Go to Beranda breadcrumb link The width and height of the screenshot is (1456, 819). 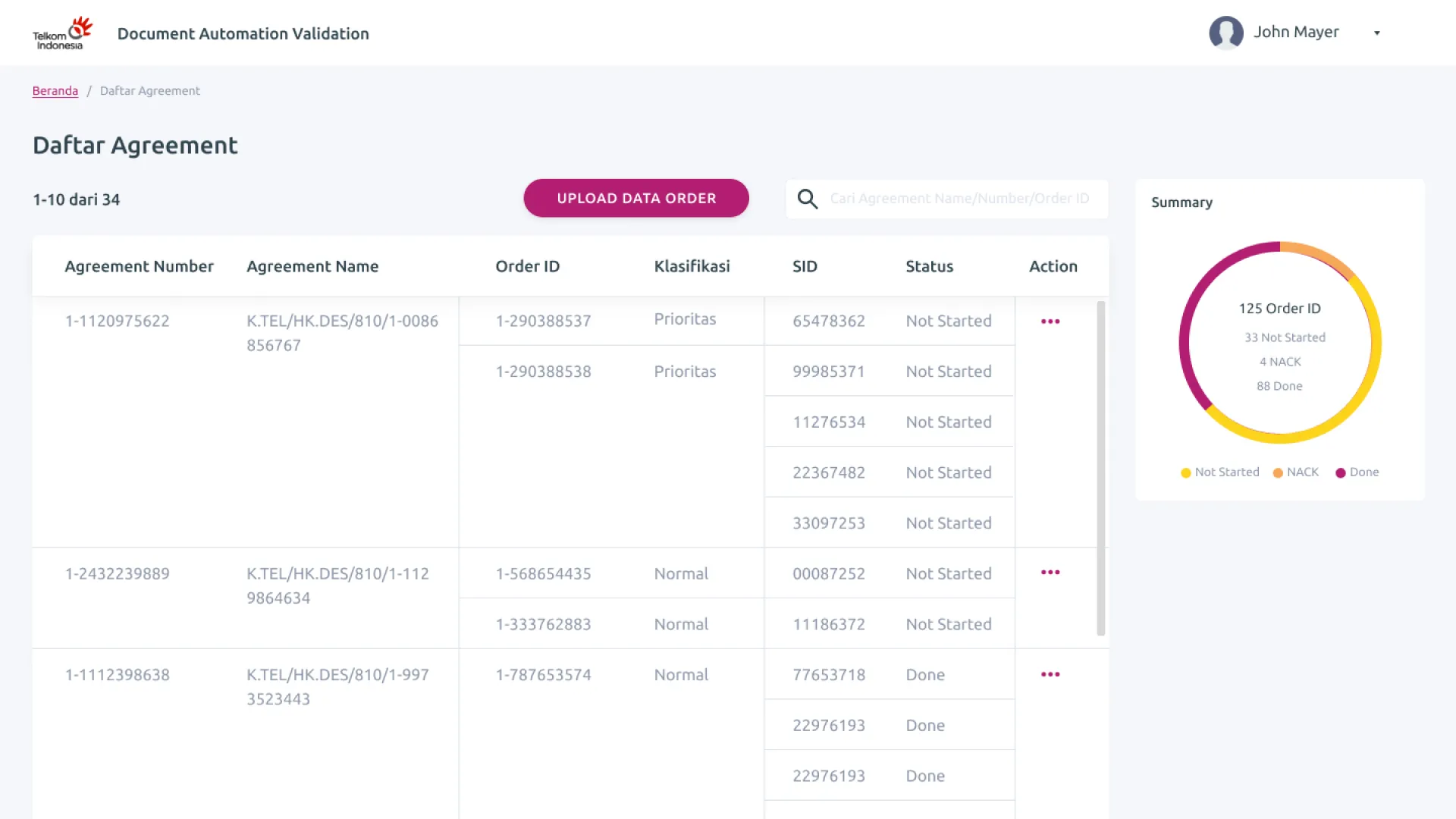pos(55,90)
